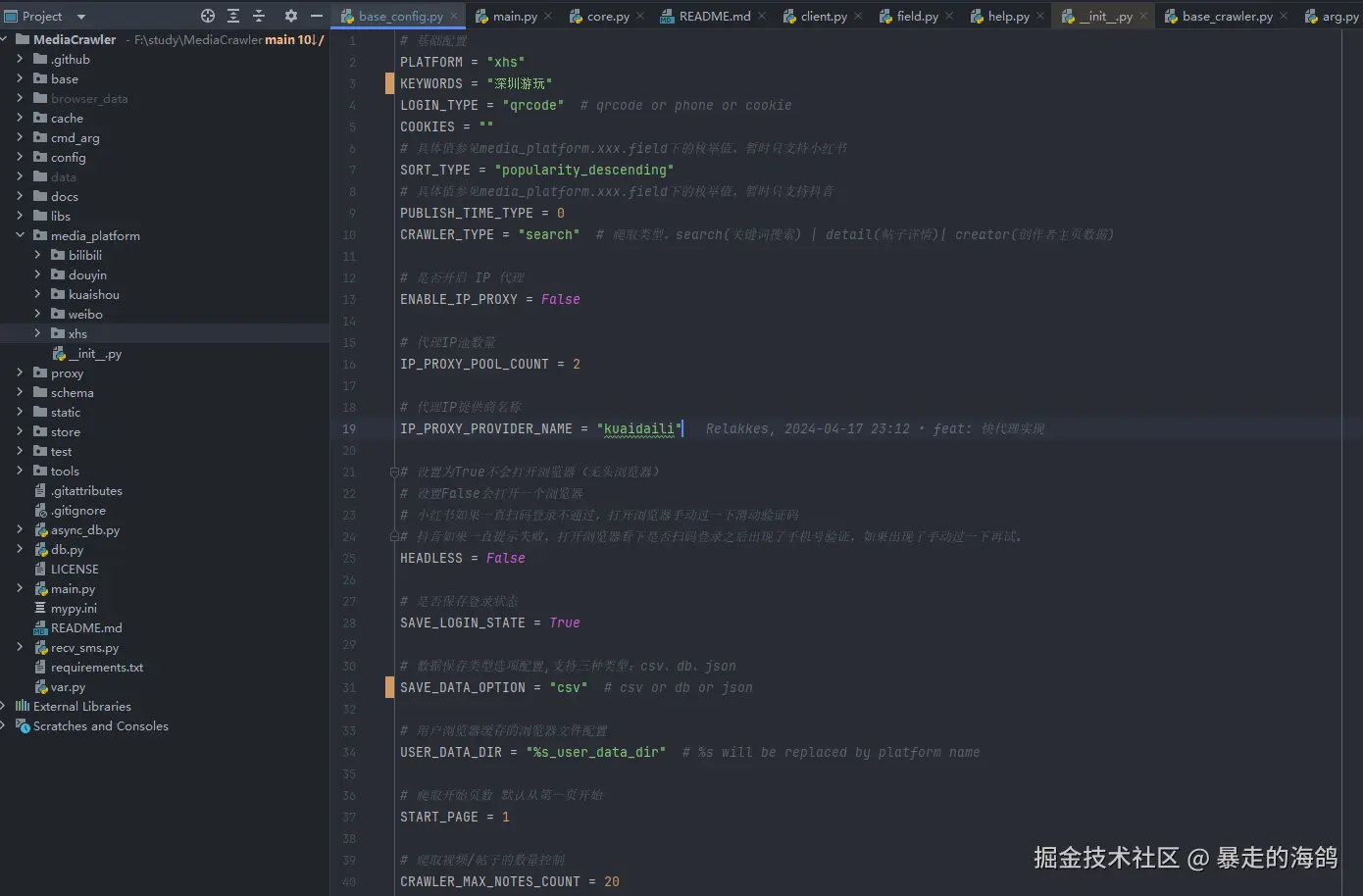Open .gitignore file in tree
The image size is (1363, 896).
point(78,510)
